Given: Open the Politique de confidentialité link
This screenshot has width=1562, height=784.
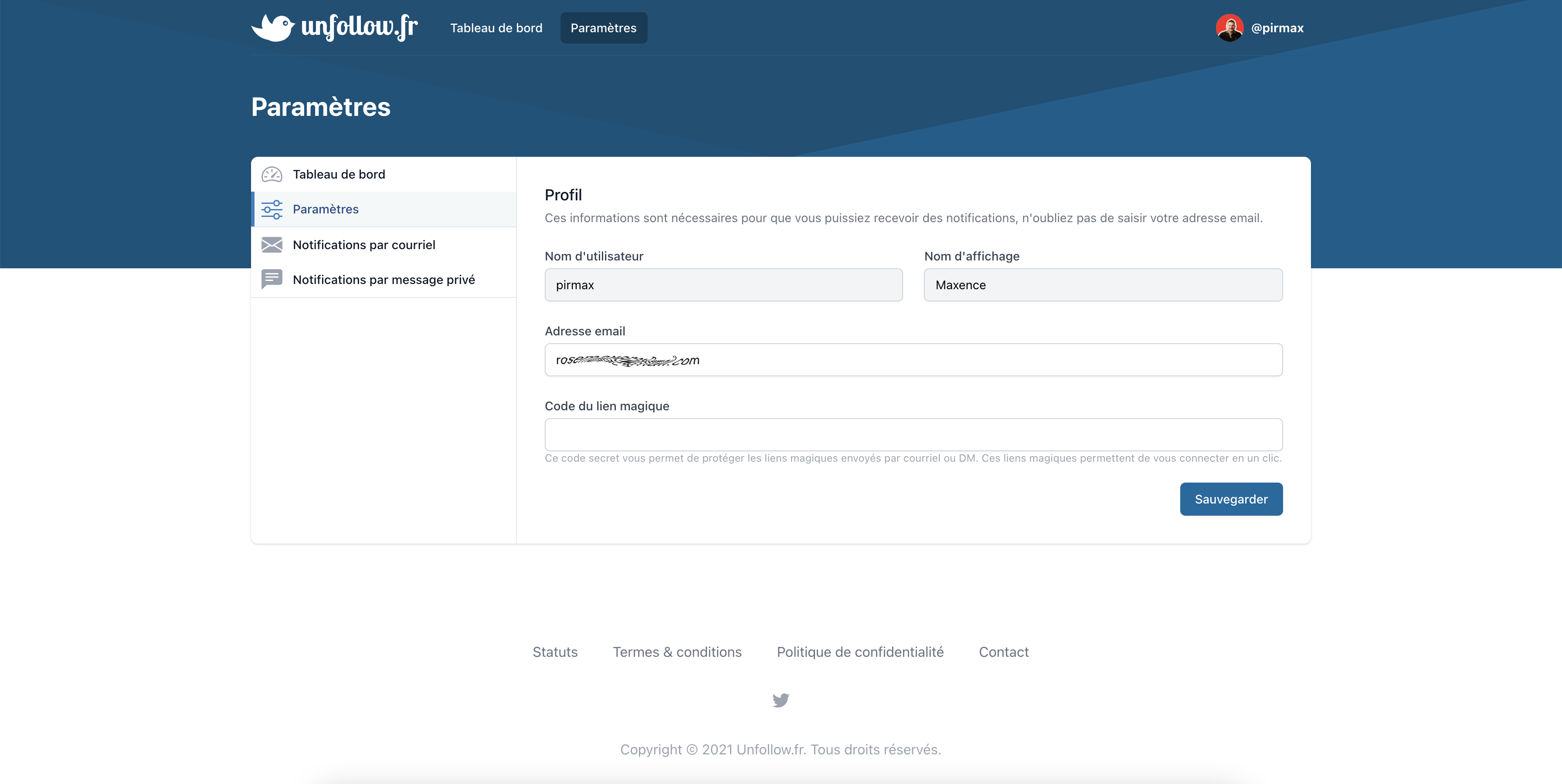Looking at the screenshot, I should (860, 652).
